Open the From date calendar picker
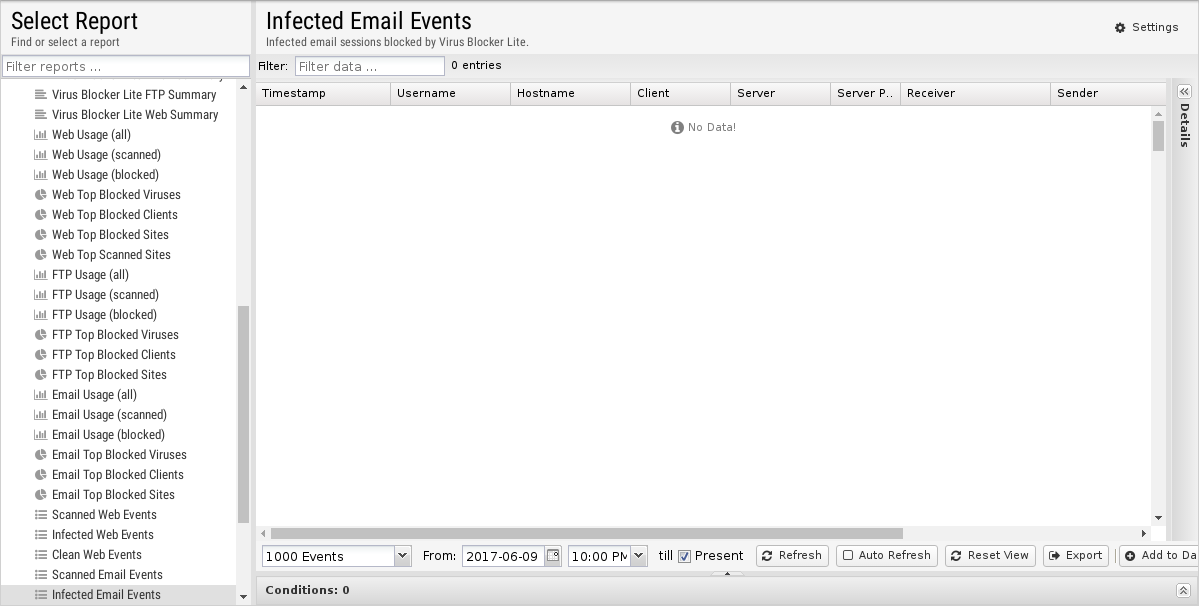The height and width of the screenshot is (606, 1199). (x=553, y=556)
